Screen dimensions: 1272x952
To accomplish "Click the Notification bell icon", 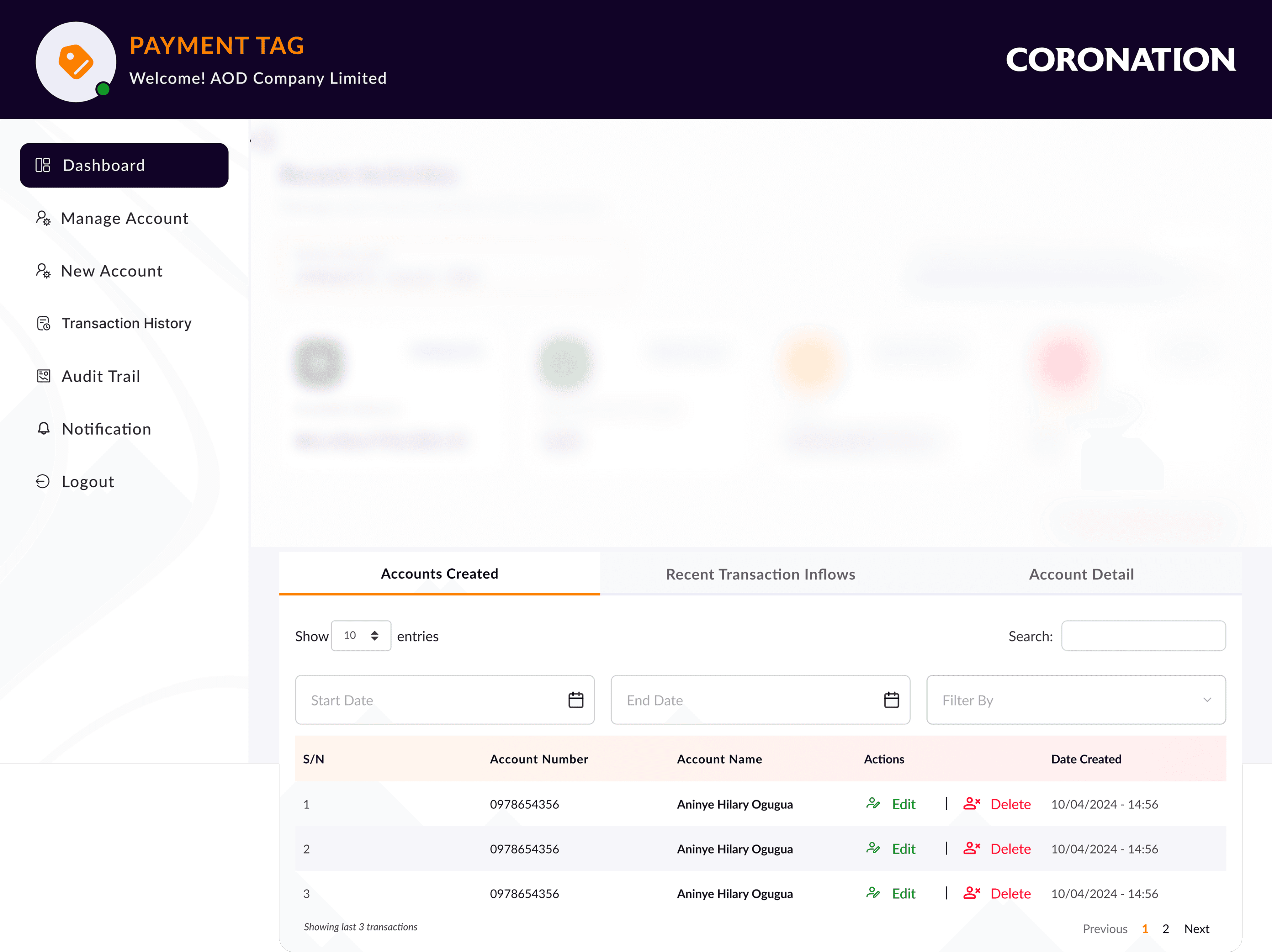I will point(44,429).
